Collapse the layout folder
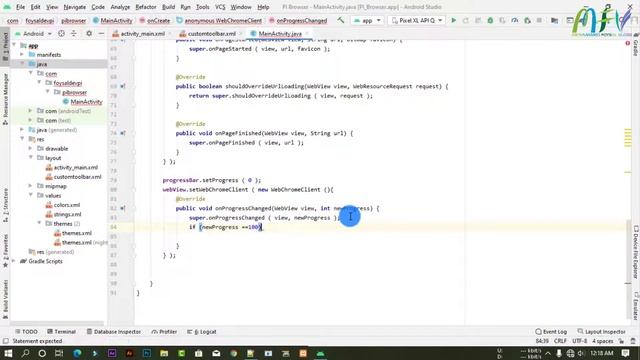Image resolution: width=640 pixels, height=360 pixels. click(x=31, y=158)
